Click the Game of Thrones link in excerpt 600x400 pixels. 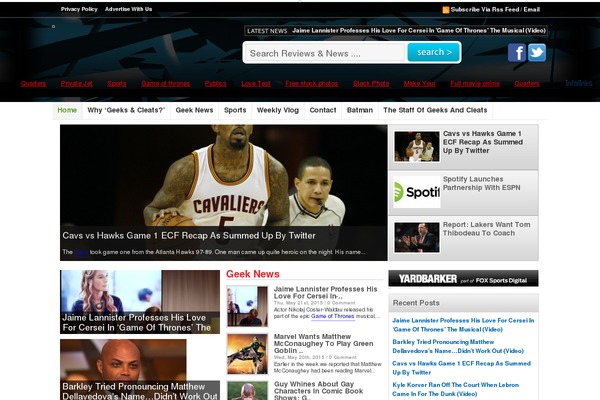pyautogui.click(x=333, y=316)
